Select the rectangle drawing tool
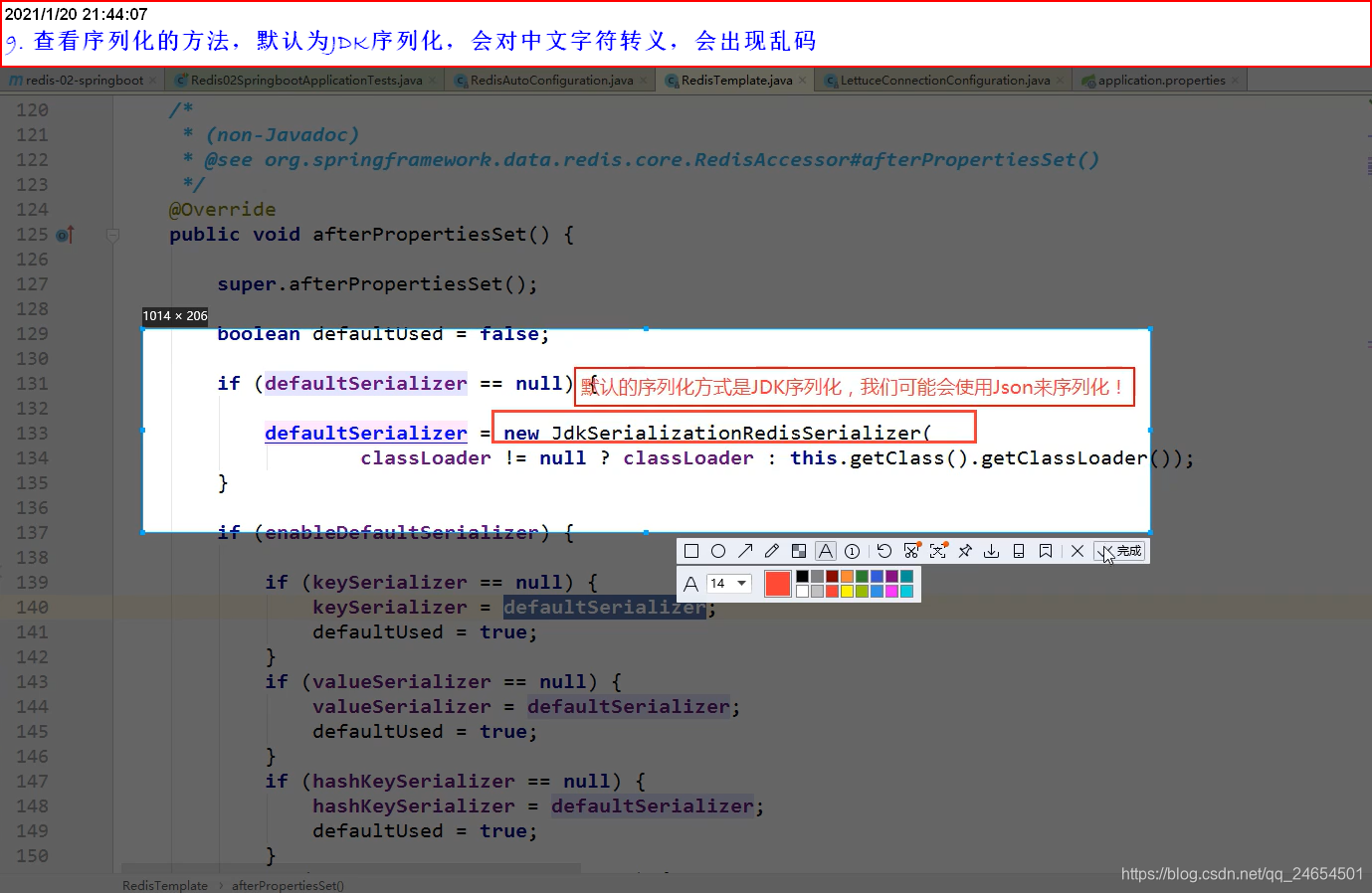Image resolution: width=1372 pixels, height=893 pixels. [691, 551]
